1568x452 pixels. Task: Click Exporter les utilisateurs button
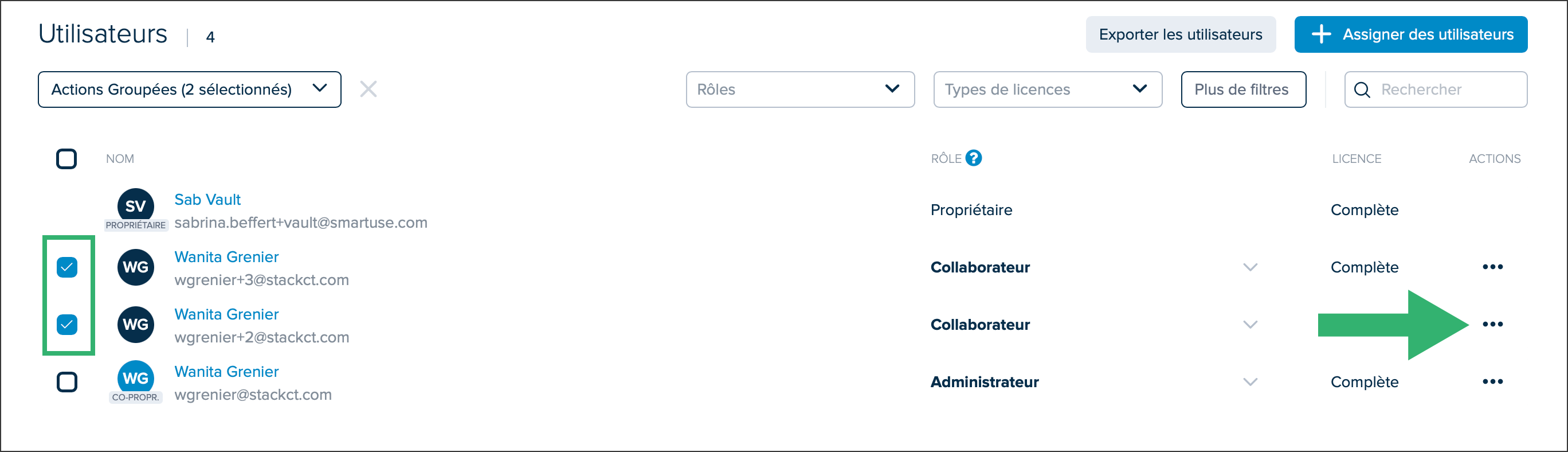click(x=1180, y=34)
